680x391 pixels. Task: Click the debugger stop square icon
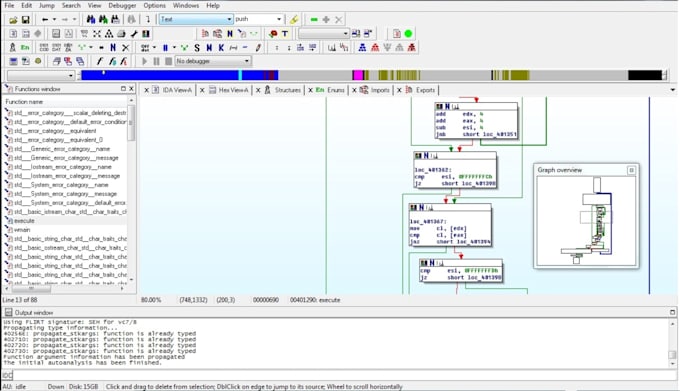[169, 61]
